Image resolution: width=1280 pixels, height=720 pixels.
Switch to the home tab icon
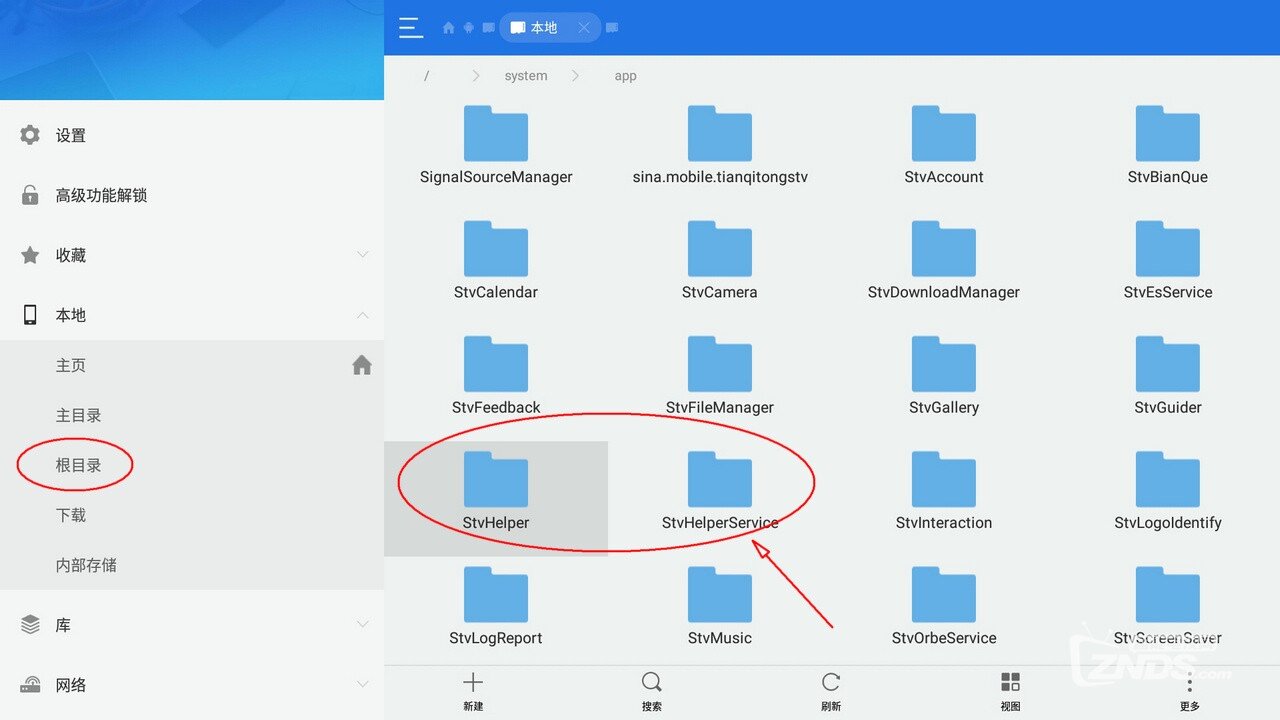[x=448, y=28]
